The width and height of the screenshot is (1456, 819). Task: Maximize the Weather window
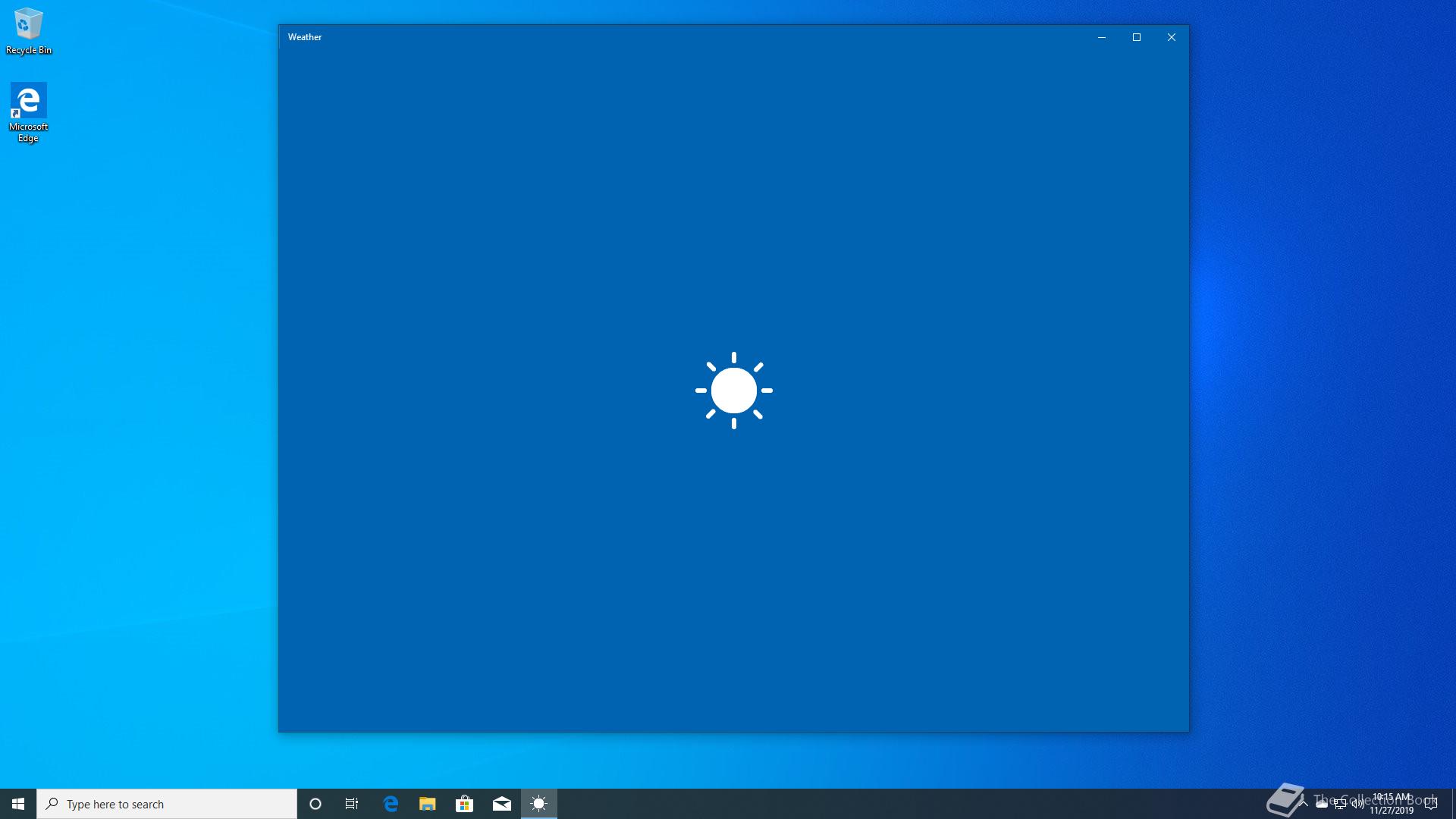1136,37
